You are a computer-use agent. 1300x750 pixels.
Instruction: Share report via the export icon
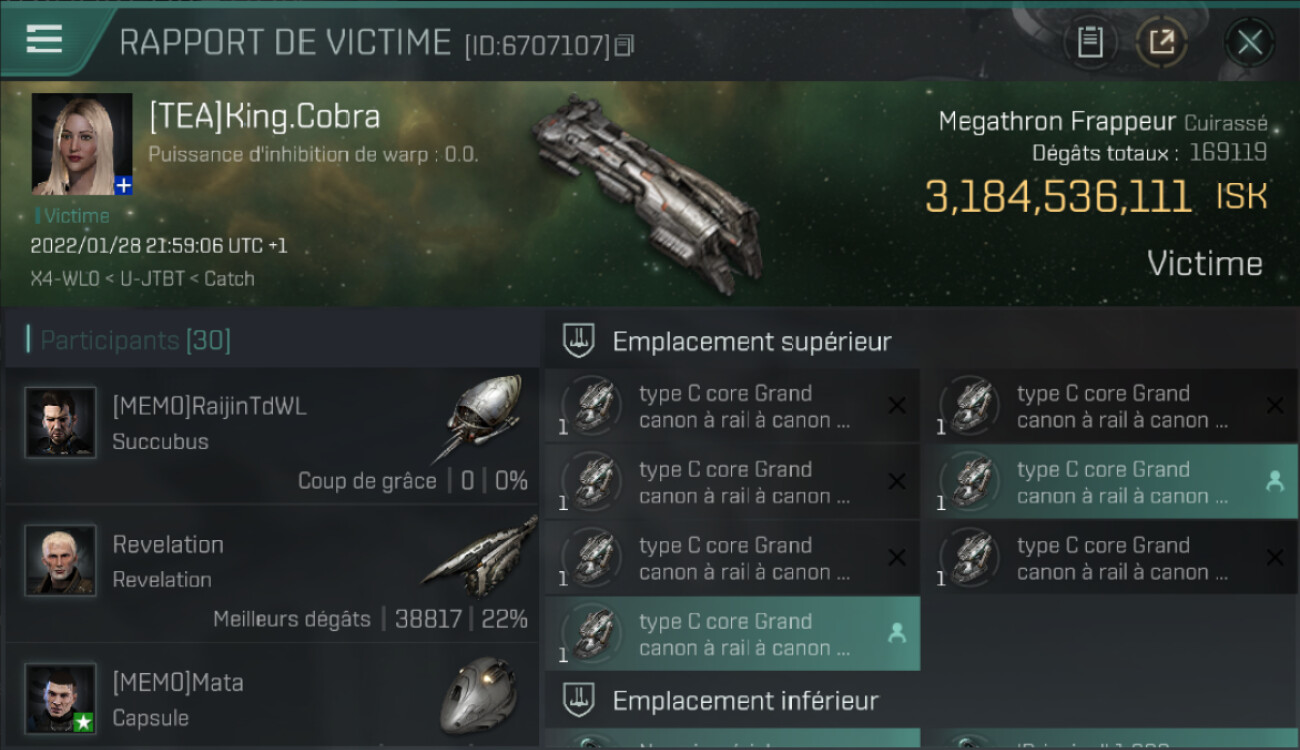[x=1161, y=42]
